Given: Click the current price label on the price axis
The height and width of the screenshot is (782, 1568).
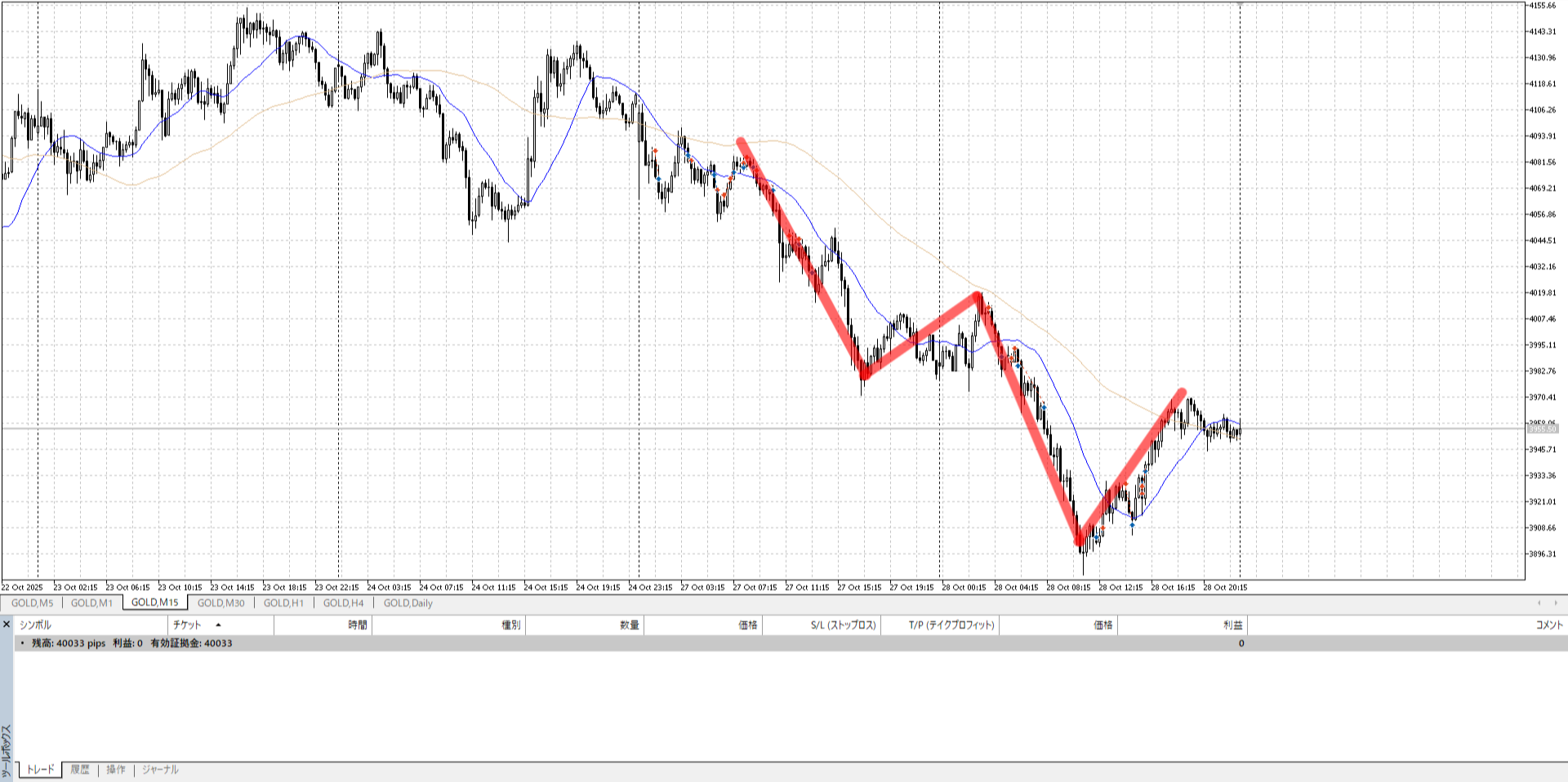Looking at the screenshot, I should coord(1542,429).
